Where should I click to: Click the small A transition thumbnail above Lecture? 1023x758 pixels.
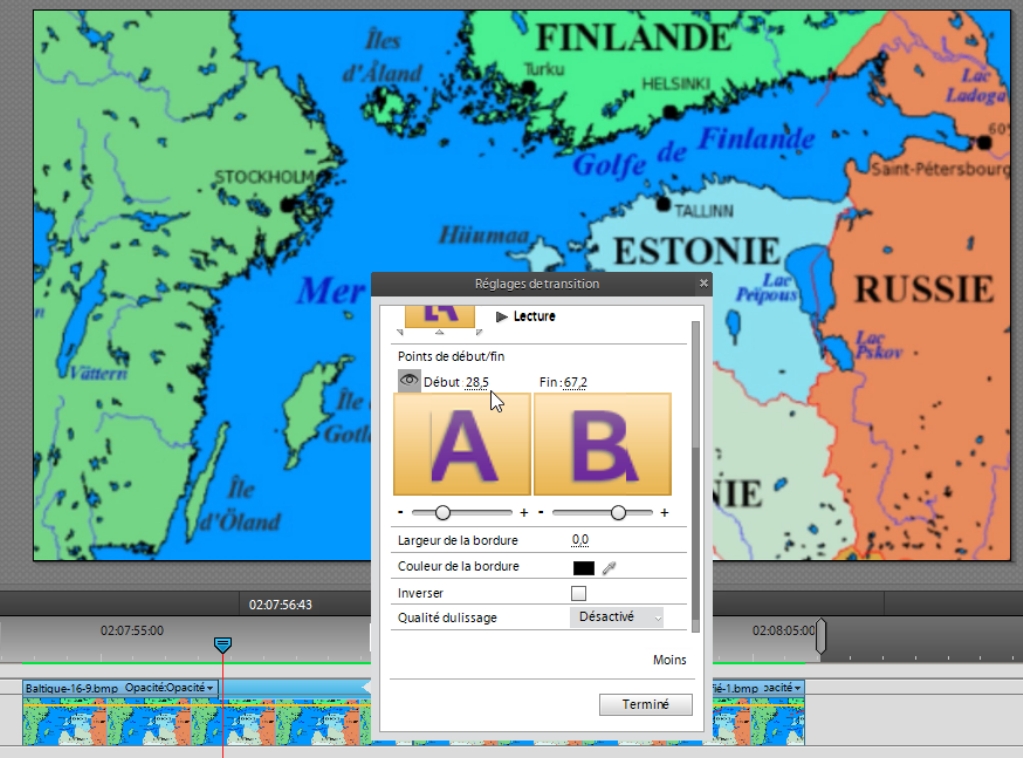tap(440, 316)
